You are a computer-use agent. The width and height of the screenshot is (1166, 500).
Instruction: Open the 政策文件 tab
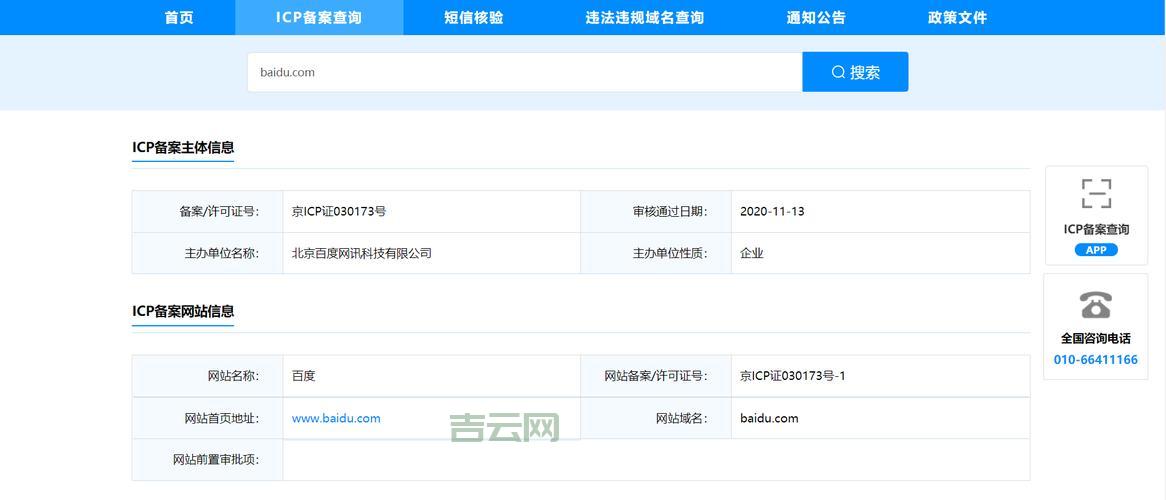tap(958, 17)
